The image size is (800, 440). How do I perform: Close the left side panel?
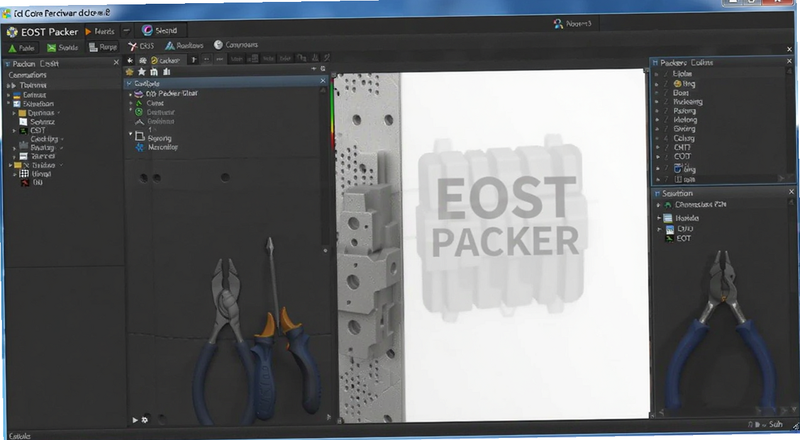[116, 62]
